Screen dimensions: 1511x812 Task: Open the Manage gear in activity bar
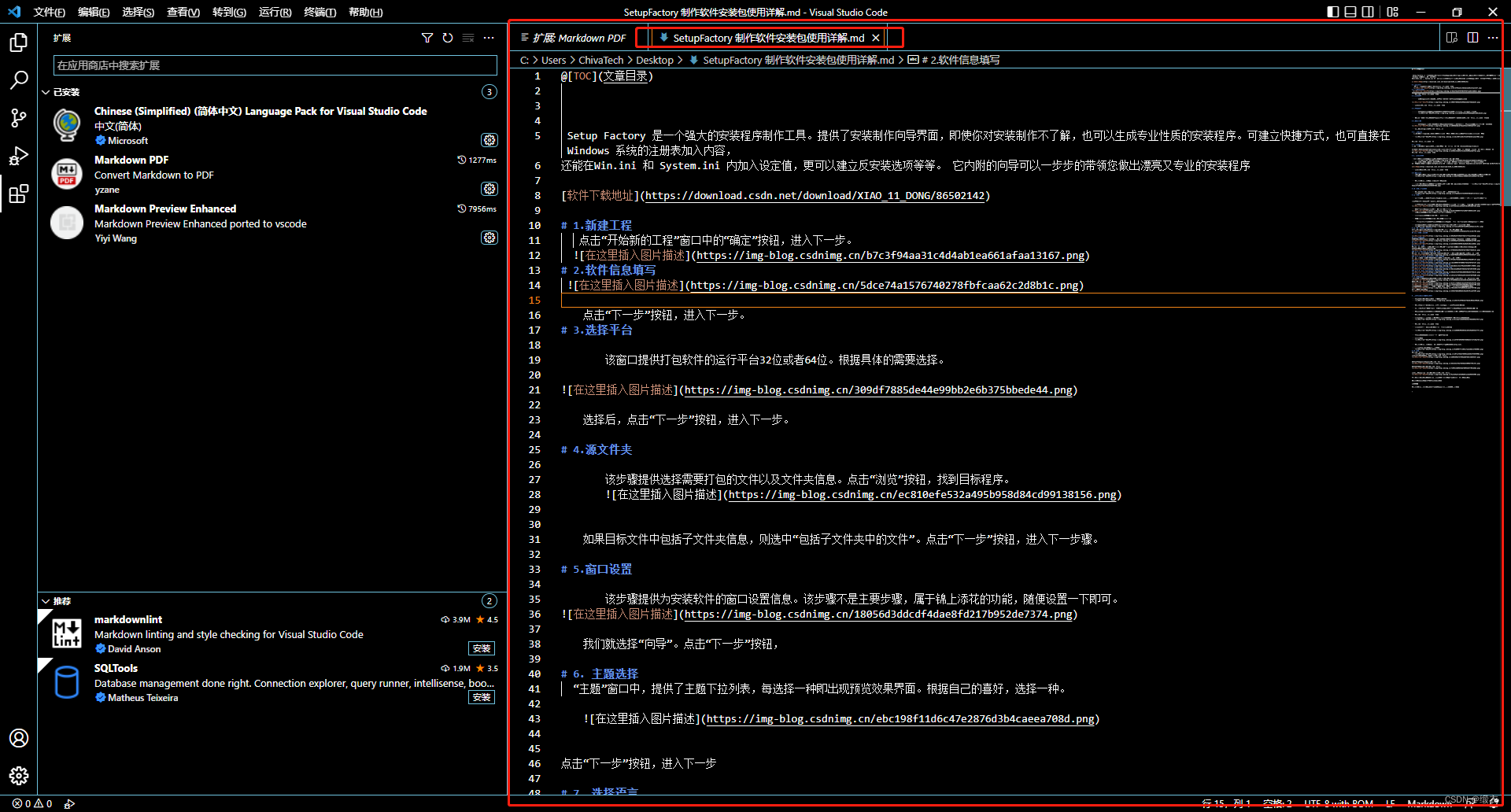coord(19,776)
